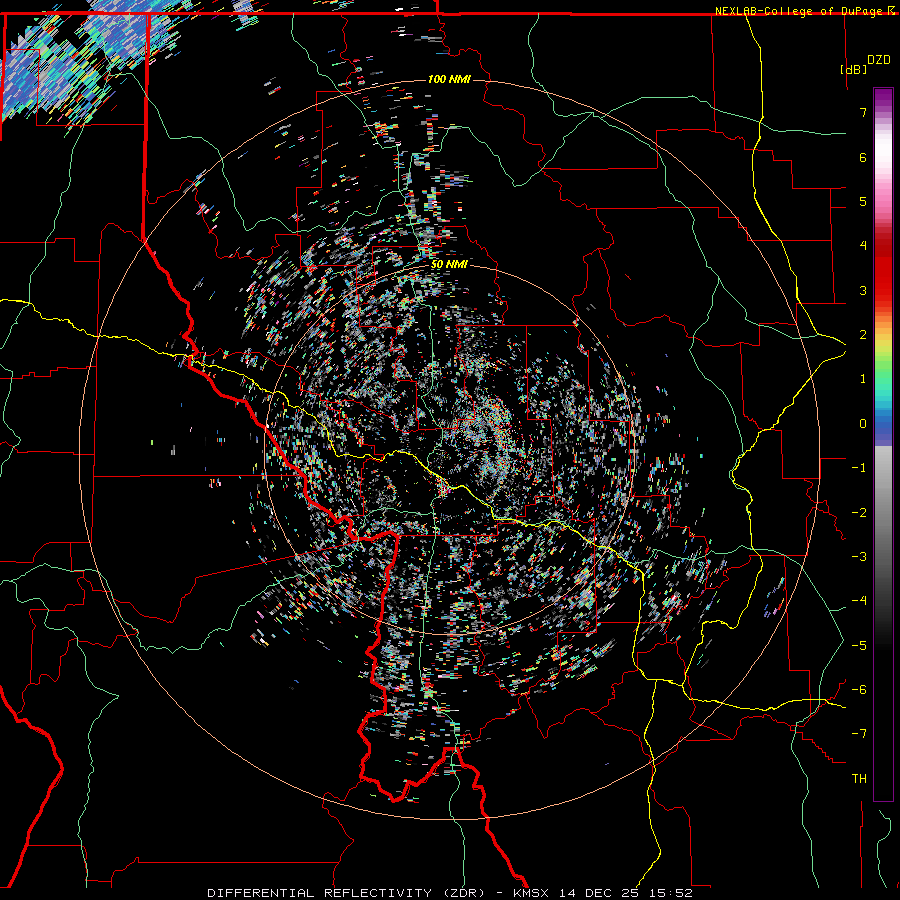Viewport: 900px width, 900px height.
Task: Click the 7 value on the scale
Action: click(x=863, y=112)
